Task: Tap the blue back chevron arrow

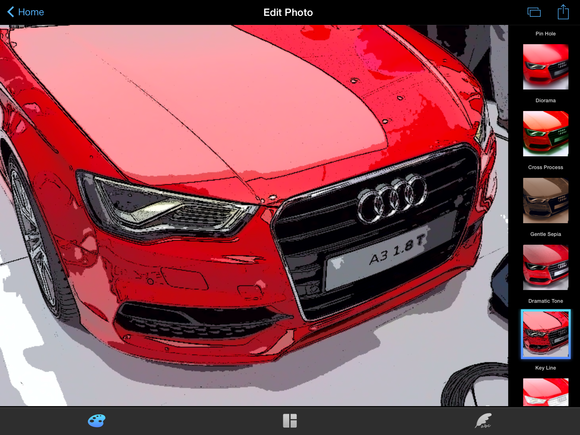Action: 11,12
